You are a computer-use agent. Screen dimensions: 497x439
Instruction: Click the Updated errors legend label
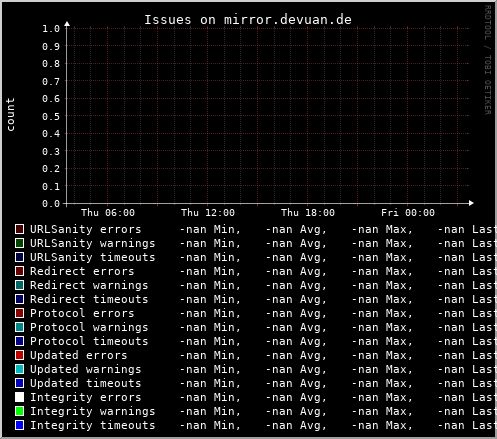coord(79,355)
